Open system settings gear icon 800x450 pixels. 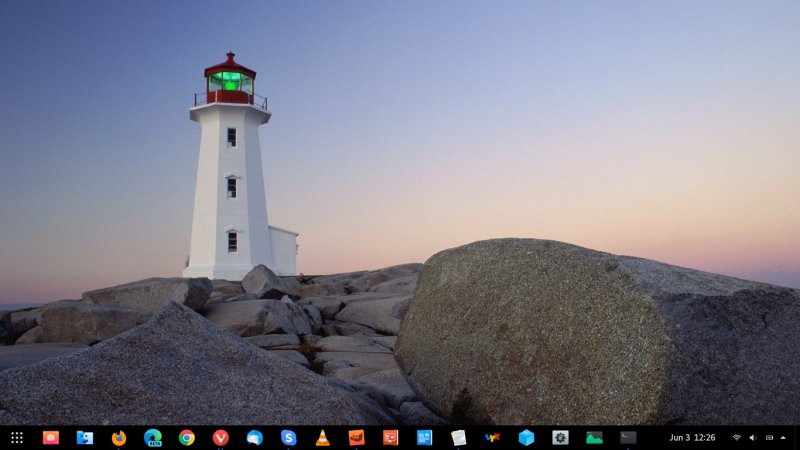tap(560, 438)
